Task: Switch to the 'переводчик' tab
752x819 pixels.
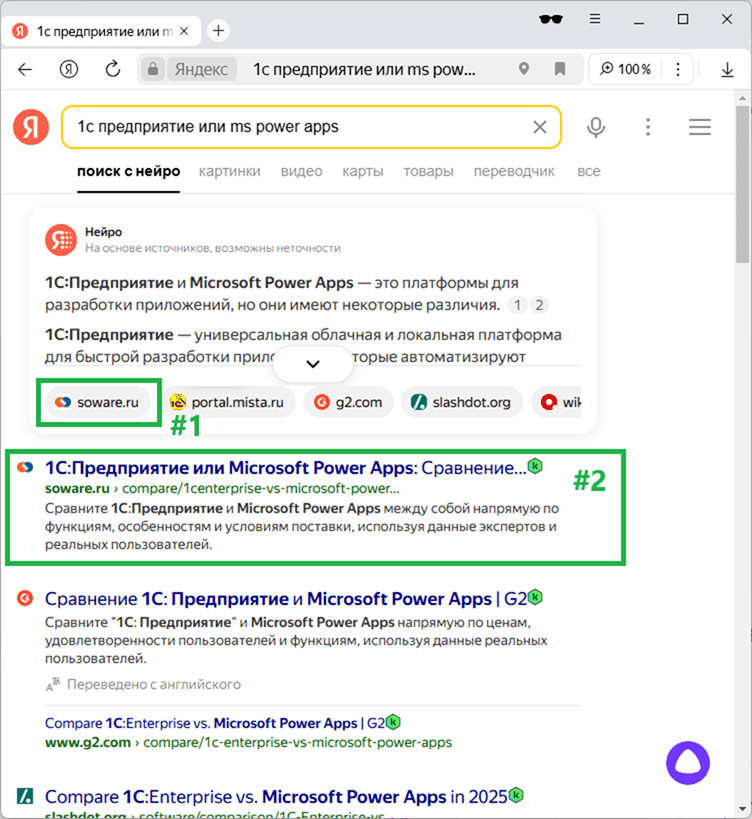Action: pyautogui.click(x=514, y=171)
